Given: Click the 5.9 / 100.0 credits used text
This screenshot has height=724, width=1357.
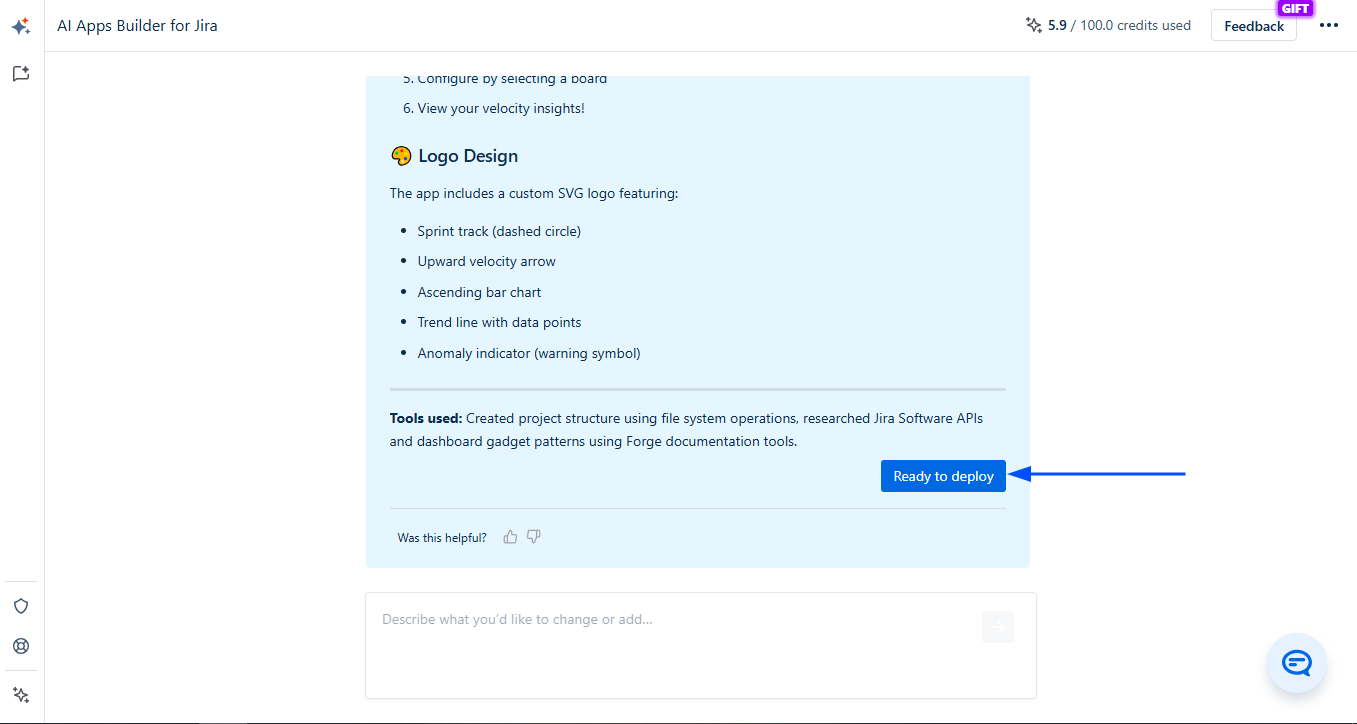Looking at the screenshot, I should [x=1119, y=26].
